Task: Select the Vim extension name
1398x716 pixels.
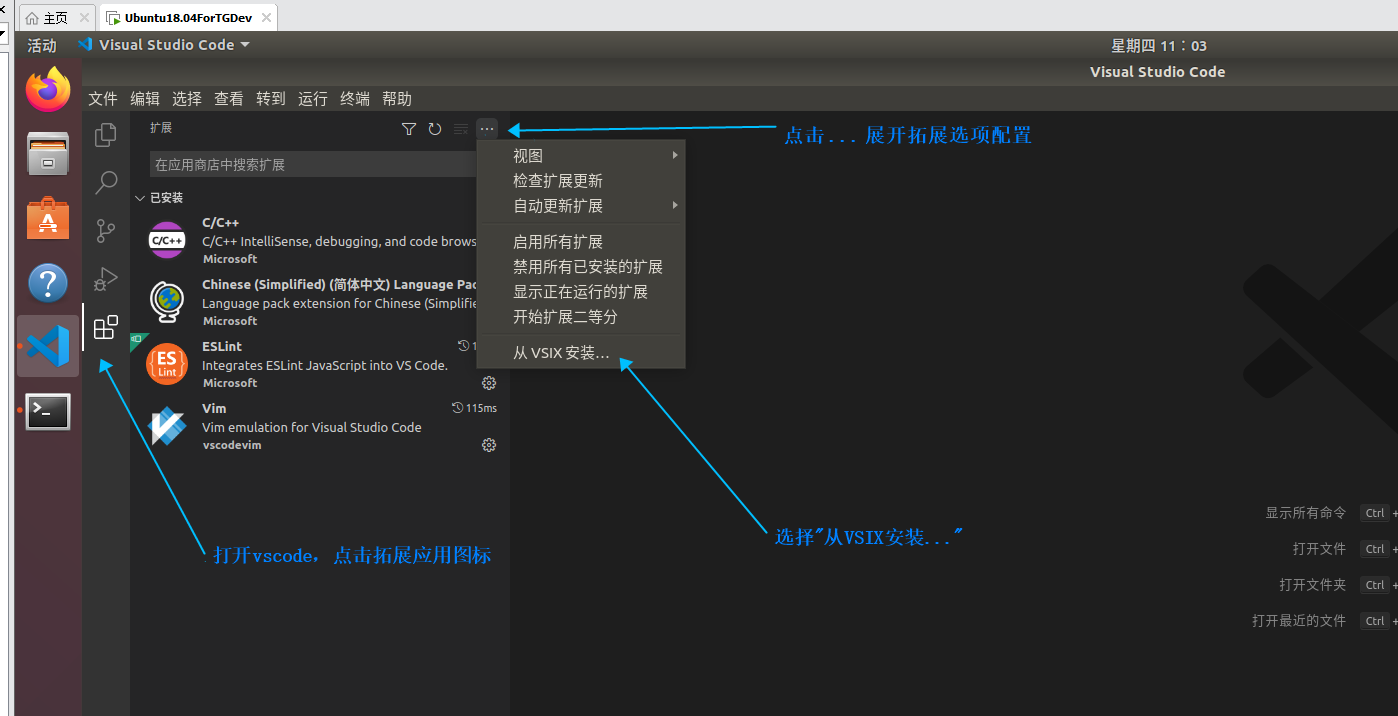Action: tap(214, 409)
